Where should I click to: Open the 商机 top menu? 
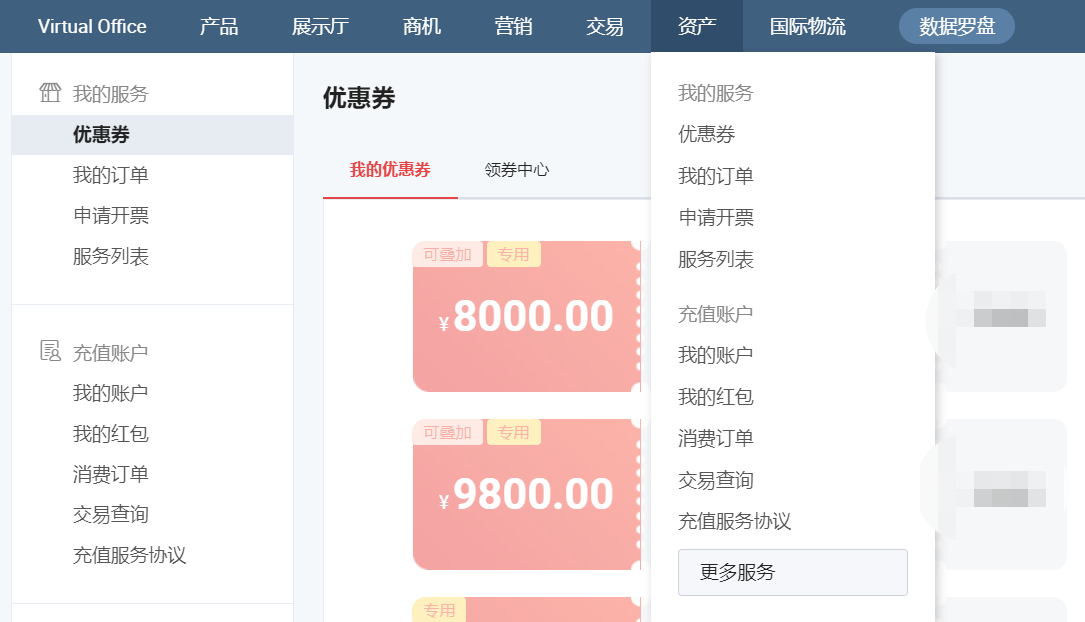421,26
